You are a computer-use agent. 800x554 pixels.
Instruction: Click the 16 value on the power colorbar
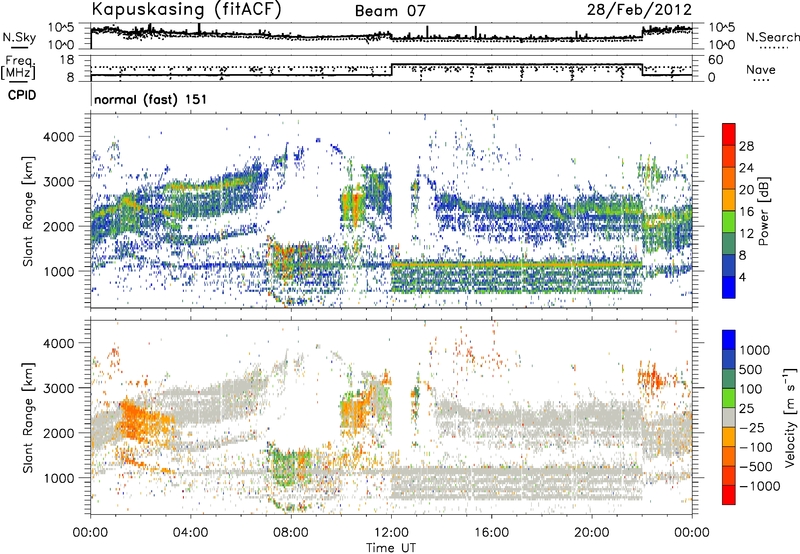click(x=746, y=212)
